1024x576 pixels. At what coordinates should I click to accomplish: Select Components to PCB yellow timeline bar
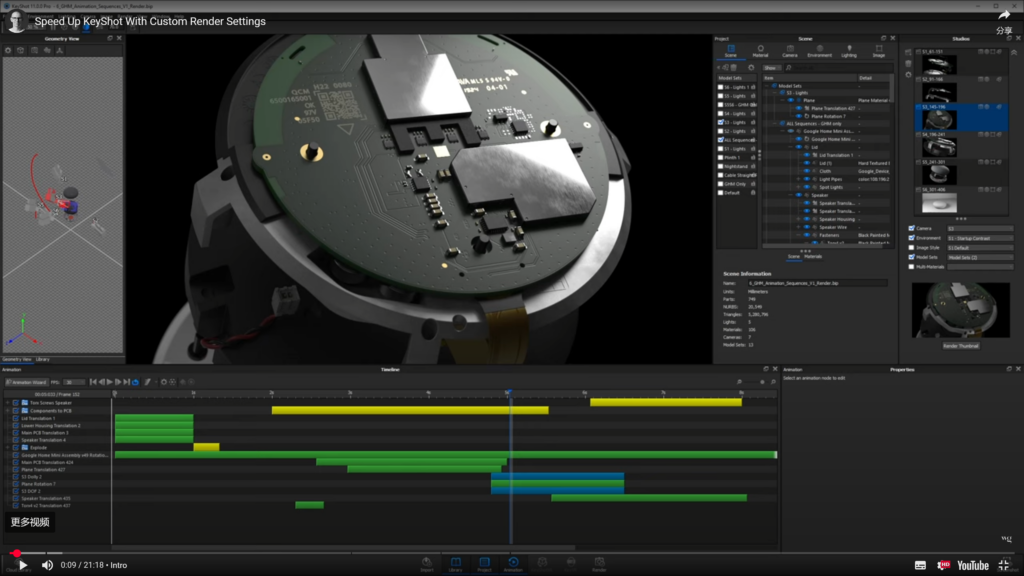coord(410,410)
